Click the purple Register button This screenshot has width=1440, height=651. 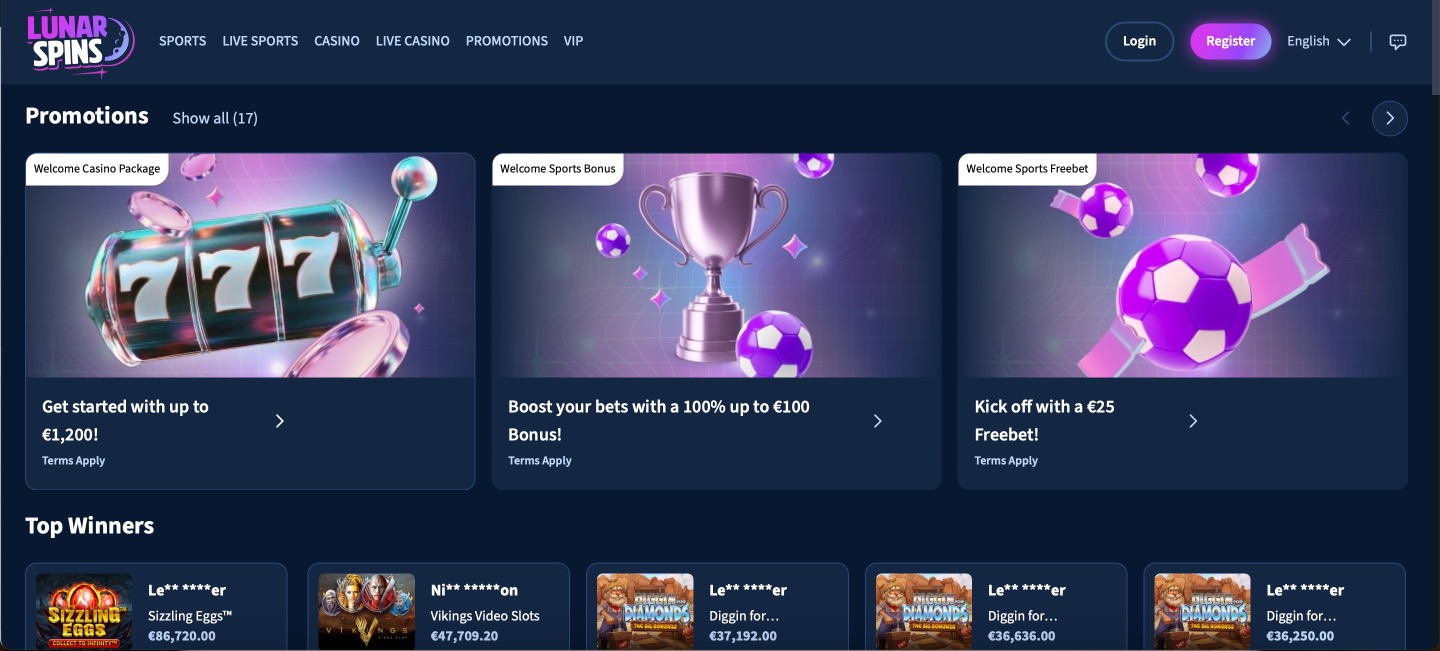(x=1230, y=41)
